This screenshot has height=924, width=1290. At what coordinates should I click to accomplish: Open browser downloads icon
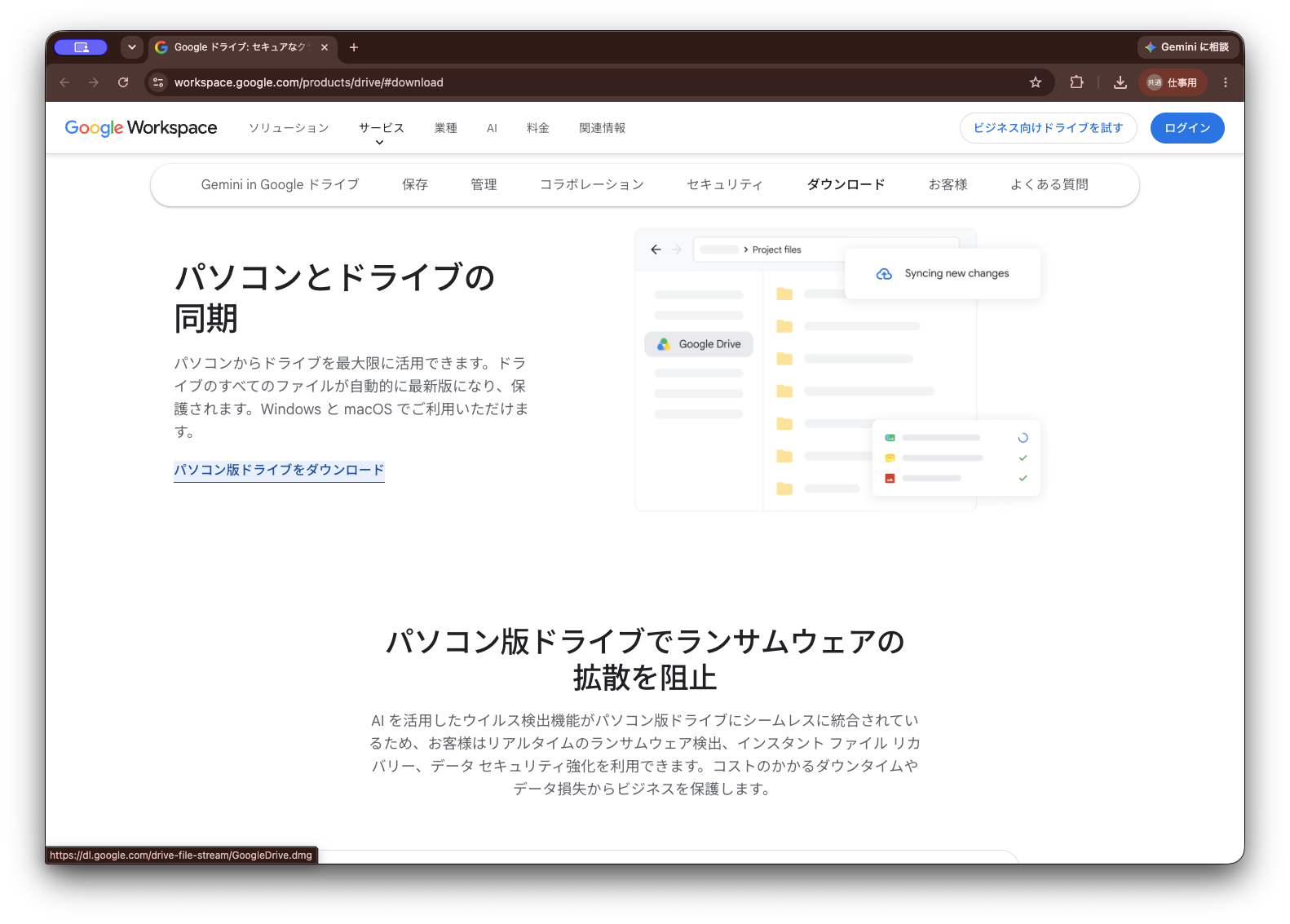tap(1120, 82)
